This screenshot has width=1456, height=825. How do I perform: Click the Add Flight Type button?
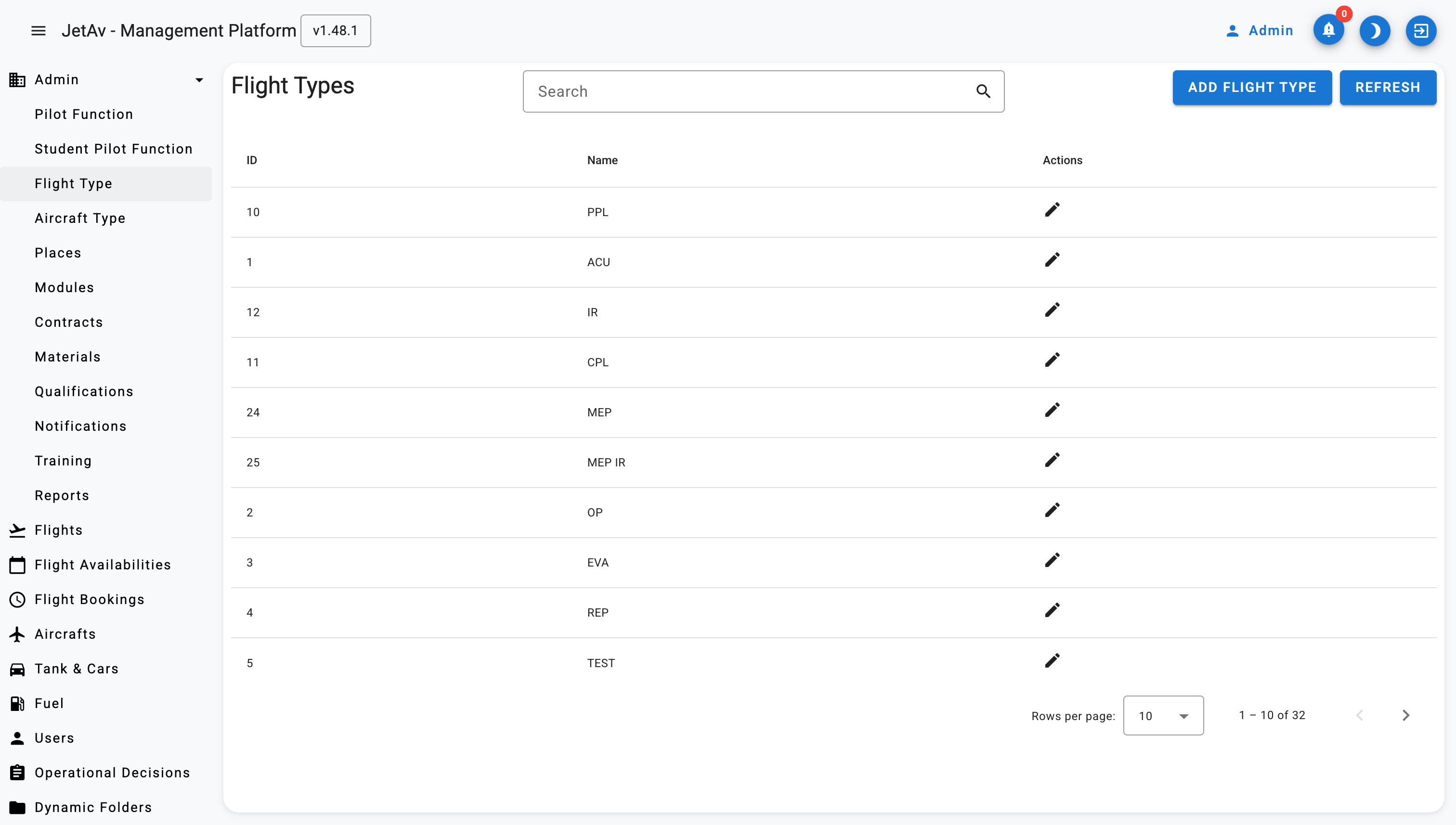click(x=1251, y=87)
